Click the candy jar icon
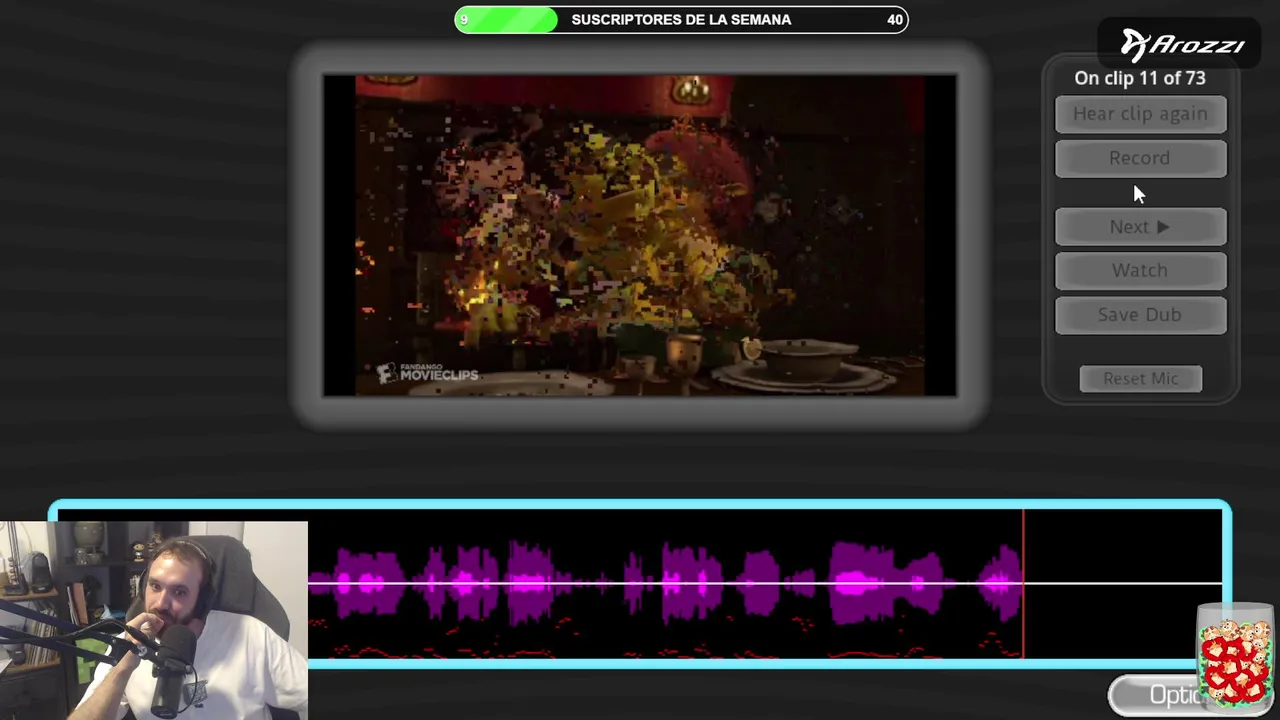Image resolution: width=1280 pixels, height=720 pixels. pos(1235,656)
